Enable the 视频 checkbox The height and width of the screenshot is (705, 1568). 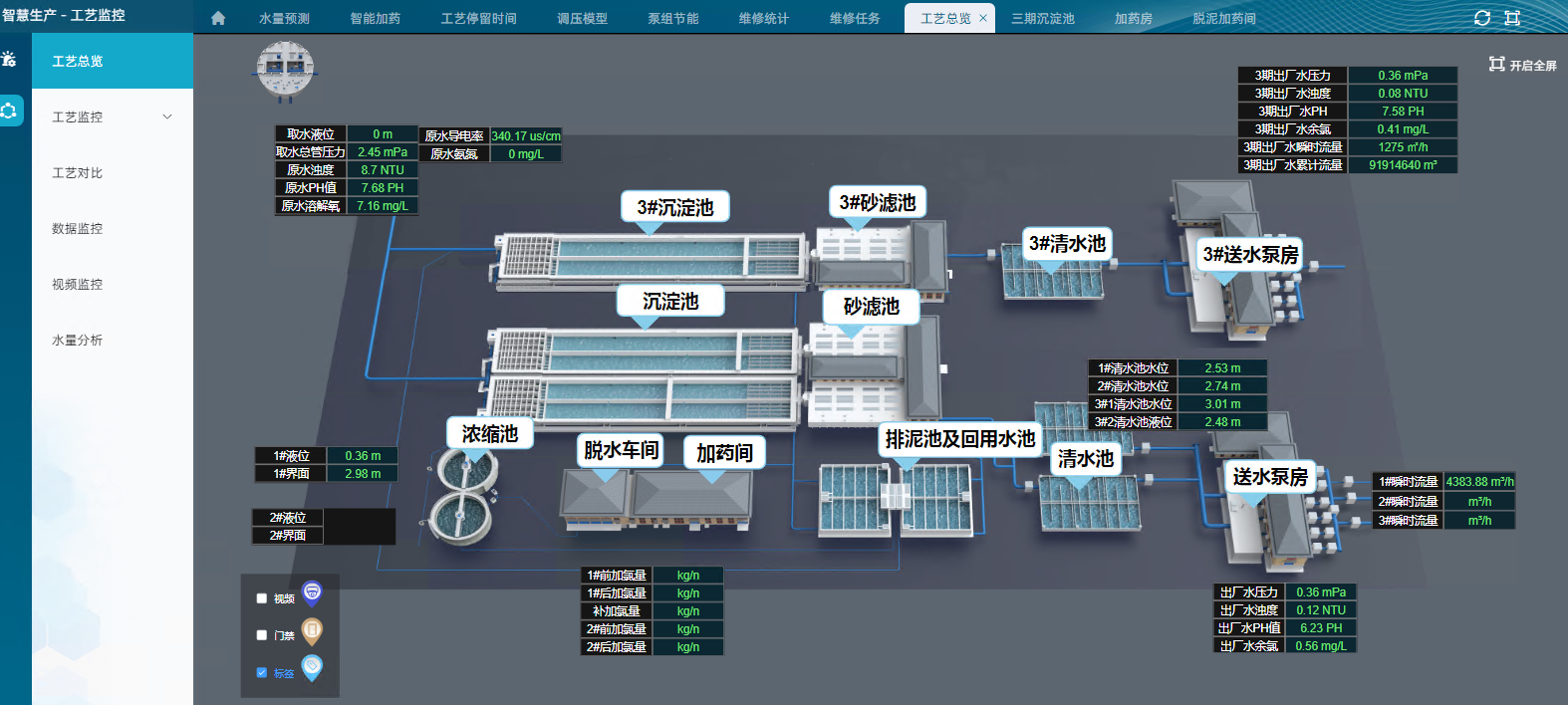[x=262, y=598]
